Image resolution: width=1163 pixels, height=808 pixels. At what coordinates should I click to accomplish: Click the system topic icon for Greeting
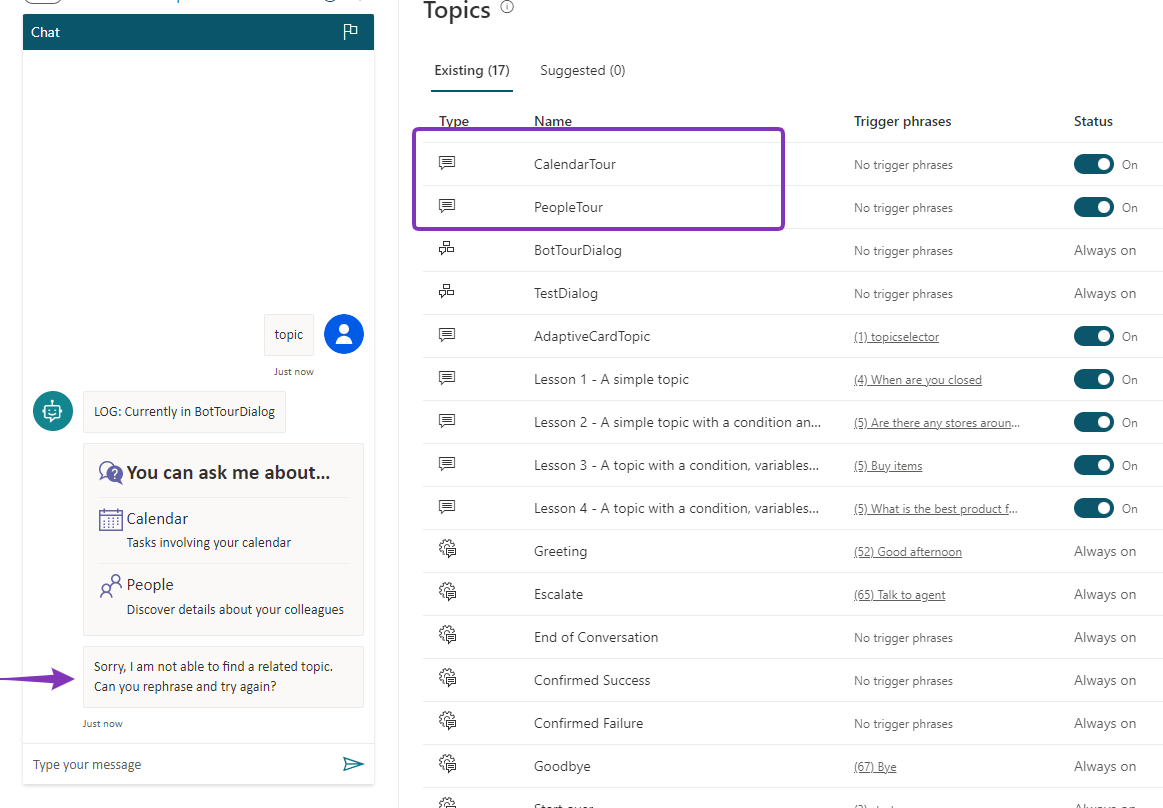pos(447,549)
